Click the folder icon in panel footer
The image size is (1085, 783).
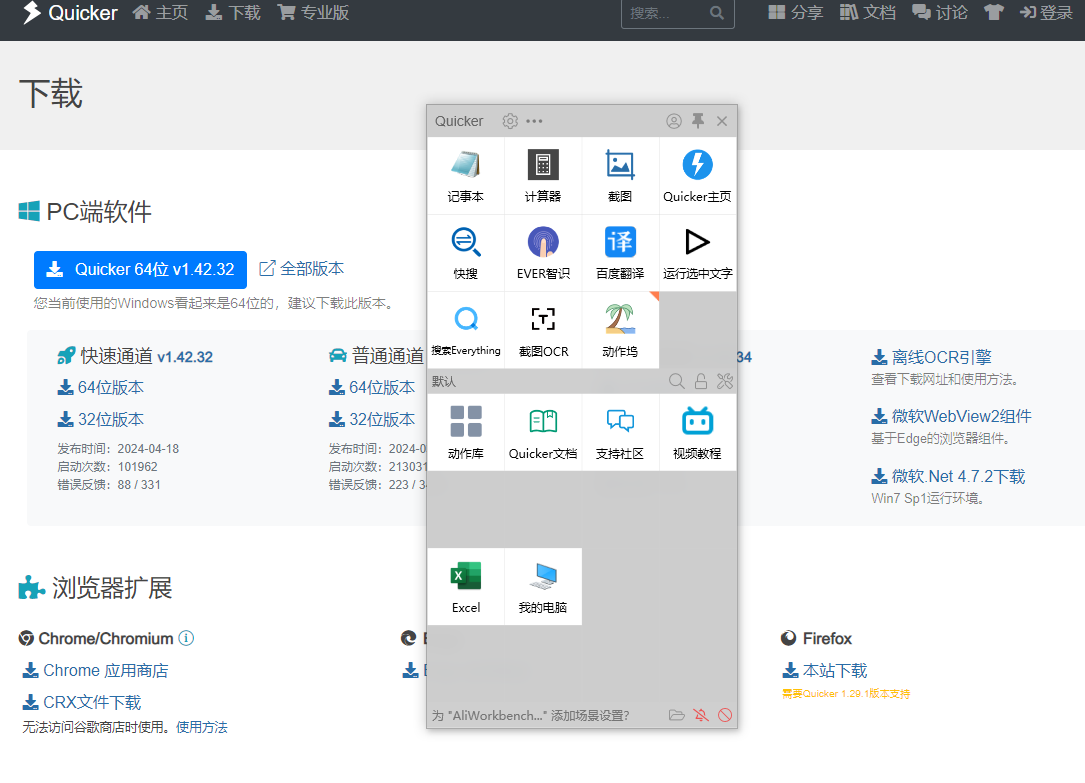[x=677, y=715]
